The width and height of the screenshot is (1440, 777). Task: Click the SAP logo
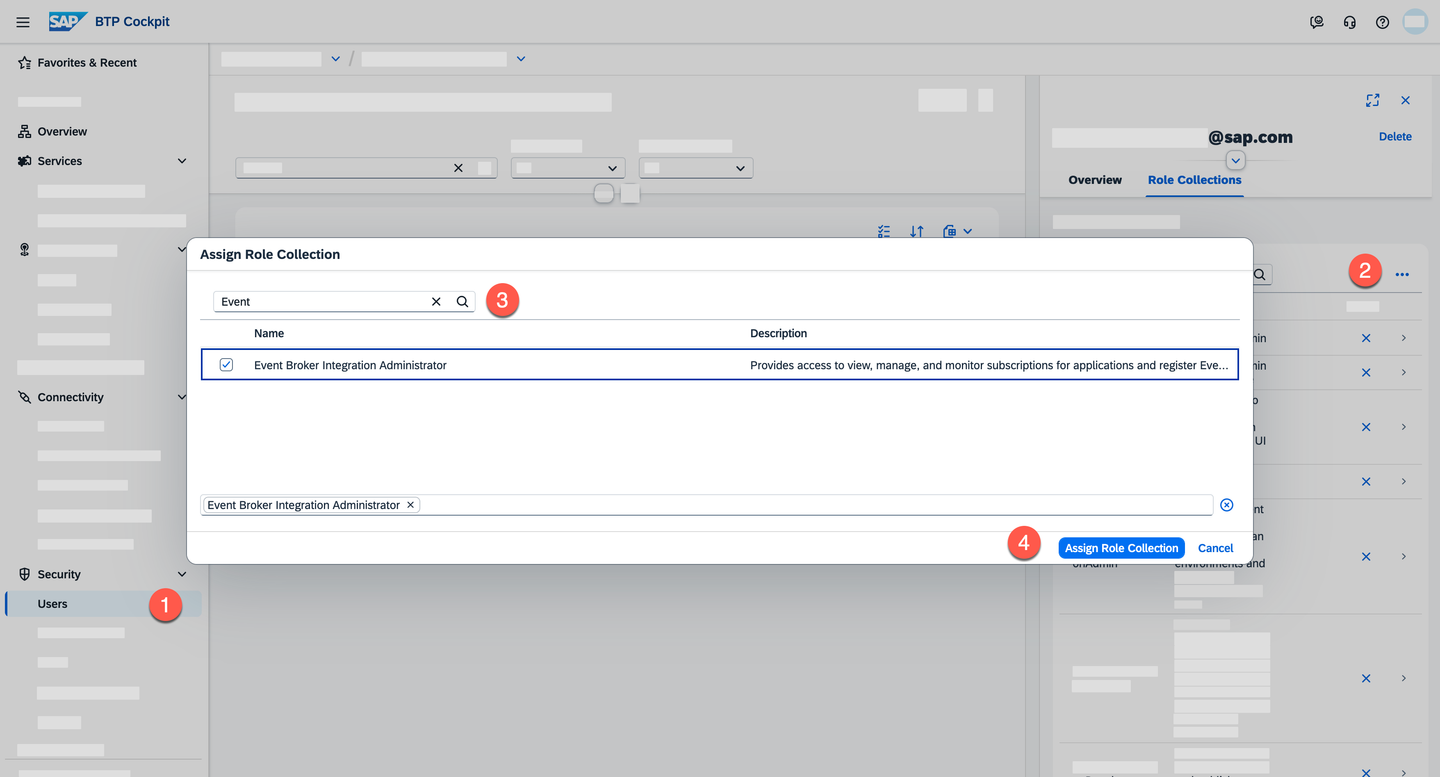point(68,21)
